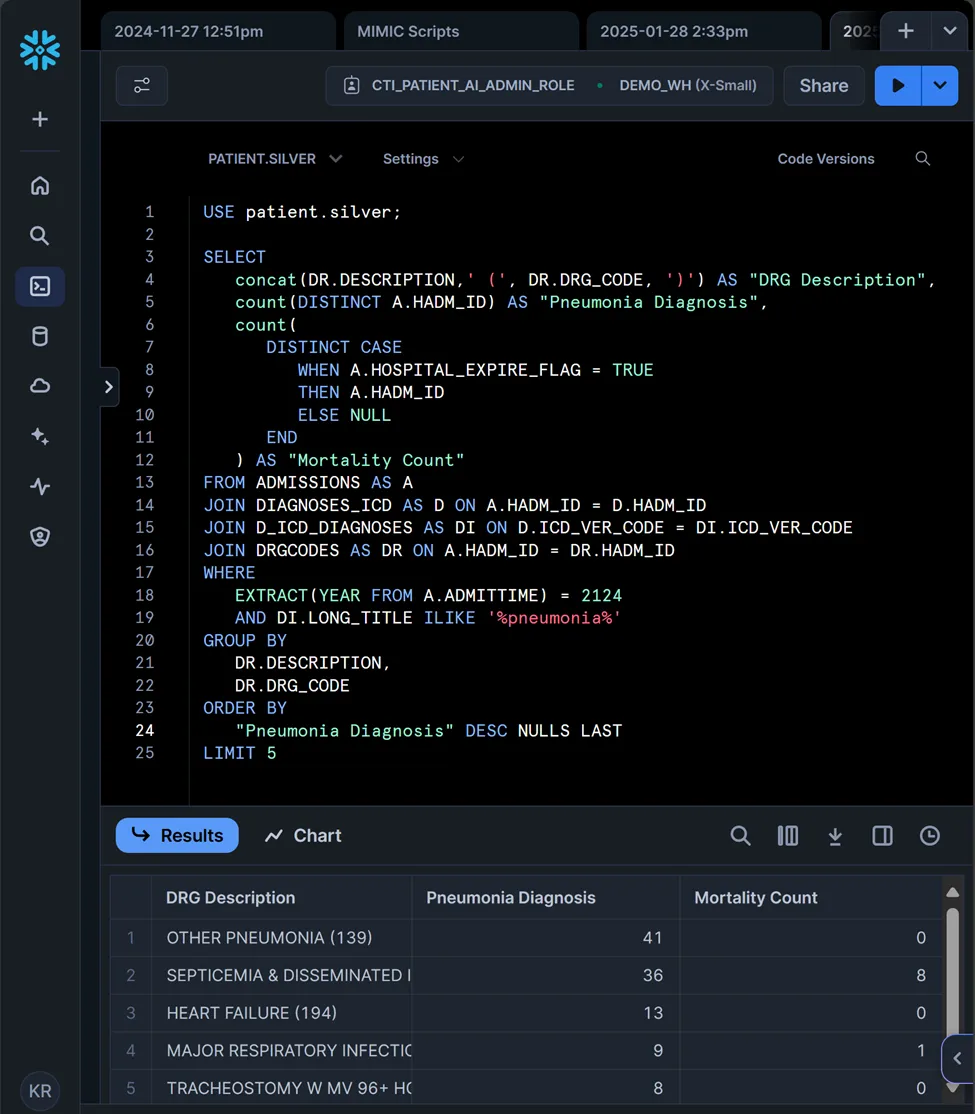Image resolution: width=975 pixels, height=1114 pixels.
Task: Open the Admin shield icon
Action: [40, 537]
